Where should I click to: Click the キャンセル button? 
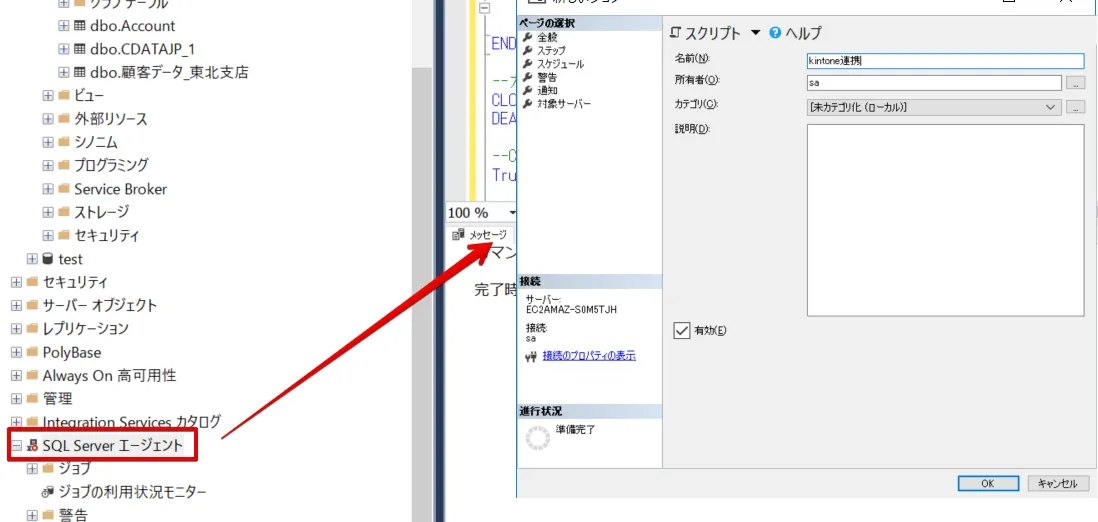[x=1058, y=483]
